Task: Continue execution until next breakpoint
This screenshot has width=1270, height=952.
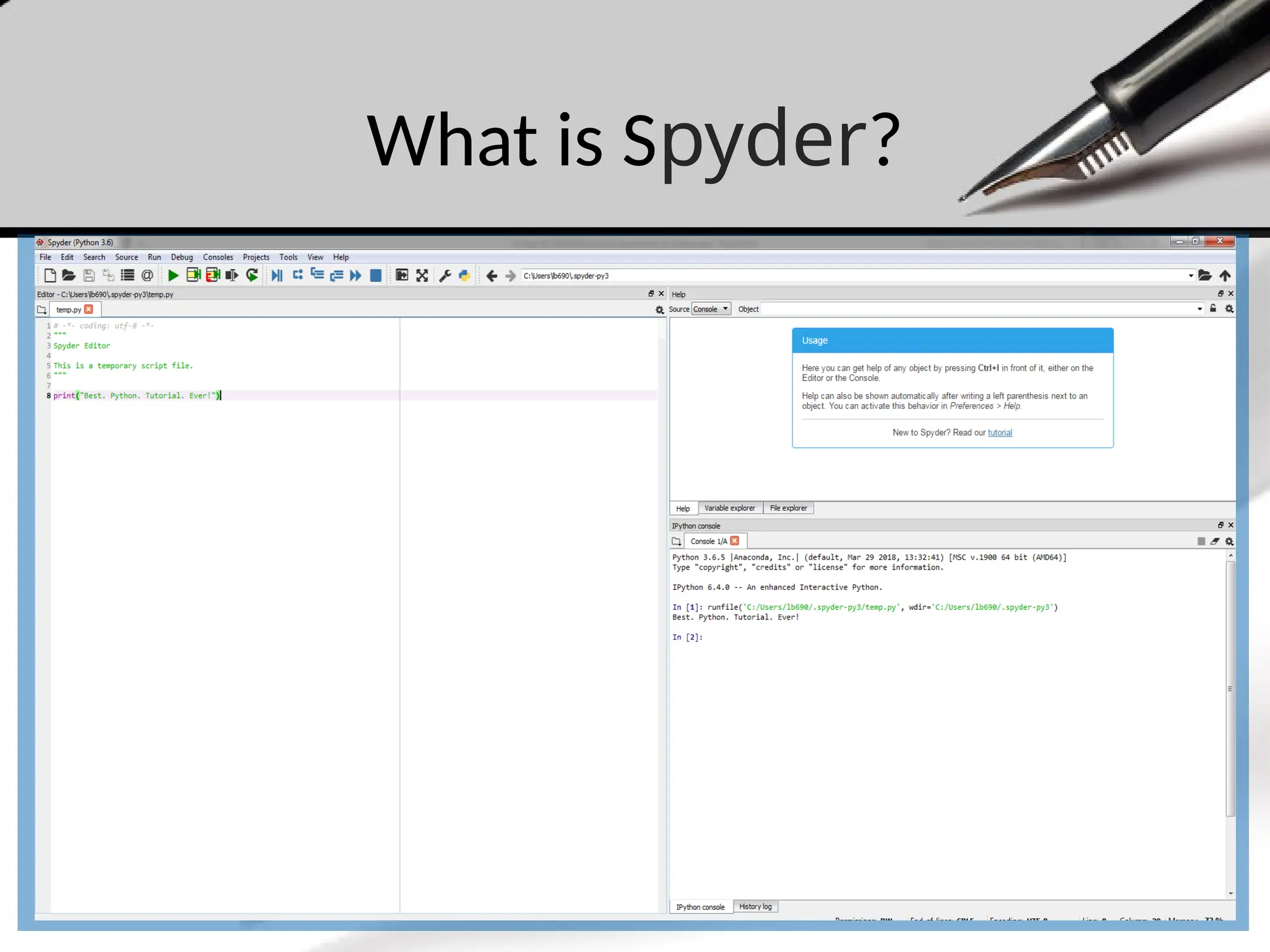Action: pos(356,275)
